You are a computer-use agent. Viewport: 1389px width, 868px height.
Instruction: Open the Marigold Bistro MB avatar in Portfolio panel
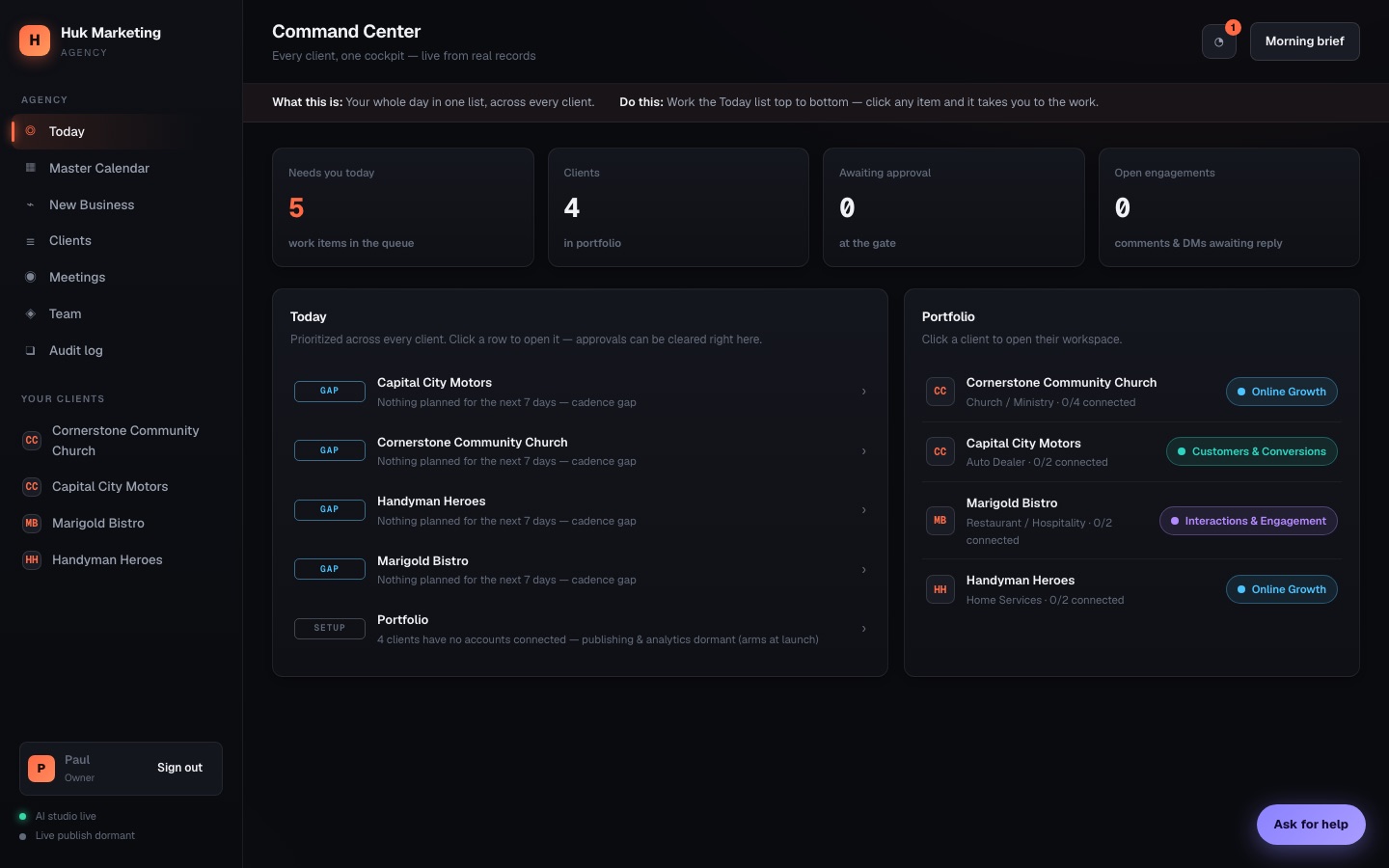click(x=940, y=521)
